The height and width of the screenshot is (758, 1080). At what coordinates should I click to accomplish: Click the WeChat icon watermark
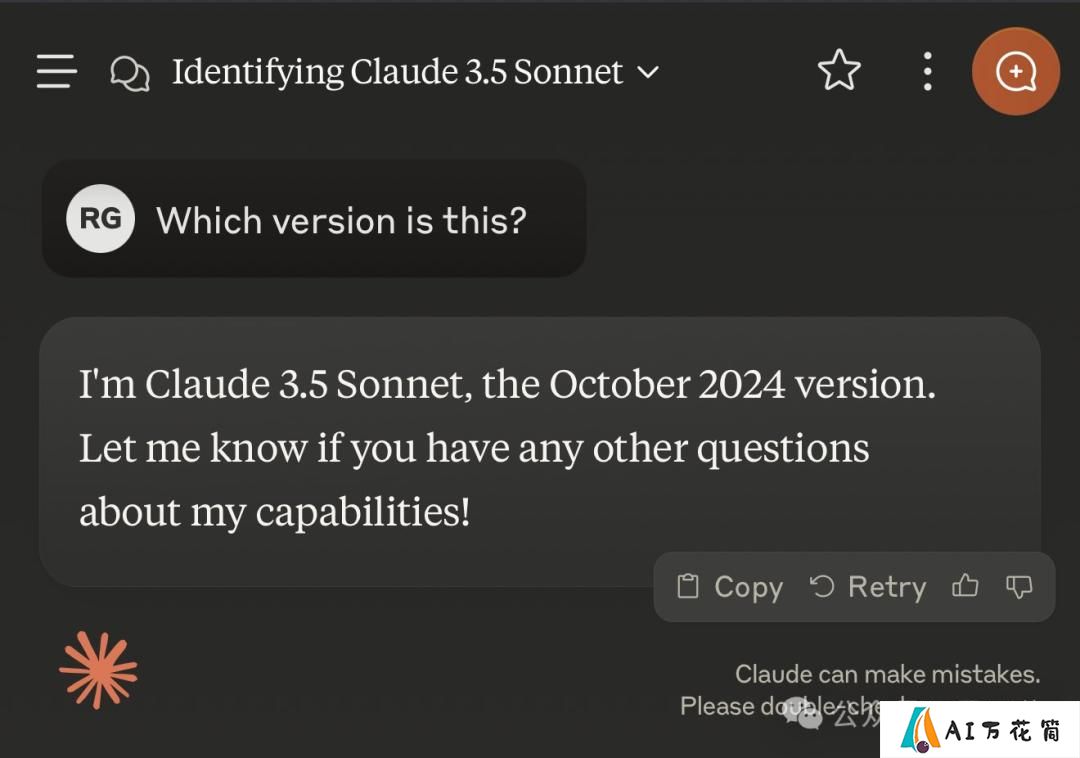click(803, 713)
